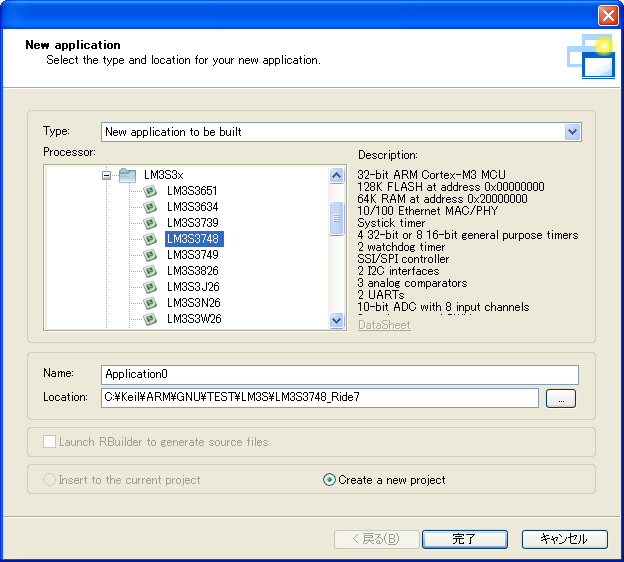Click the chip icon beside LM3S3651

click(x=150, y=191)
